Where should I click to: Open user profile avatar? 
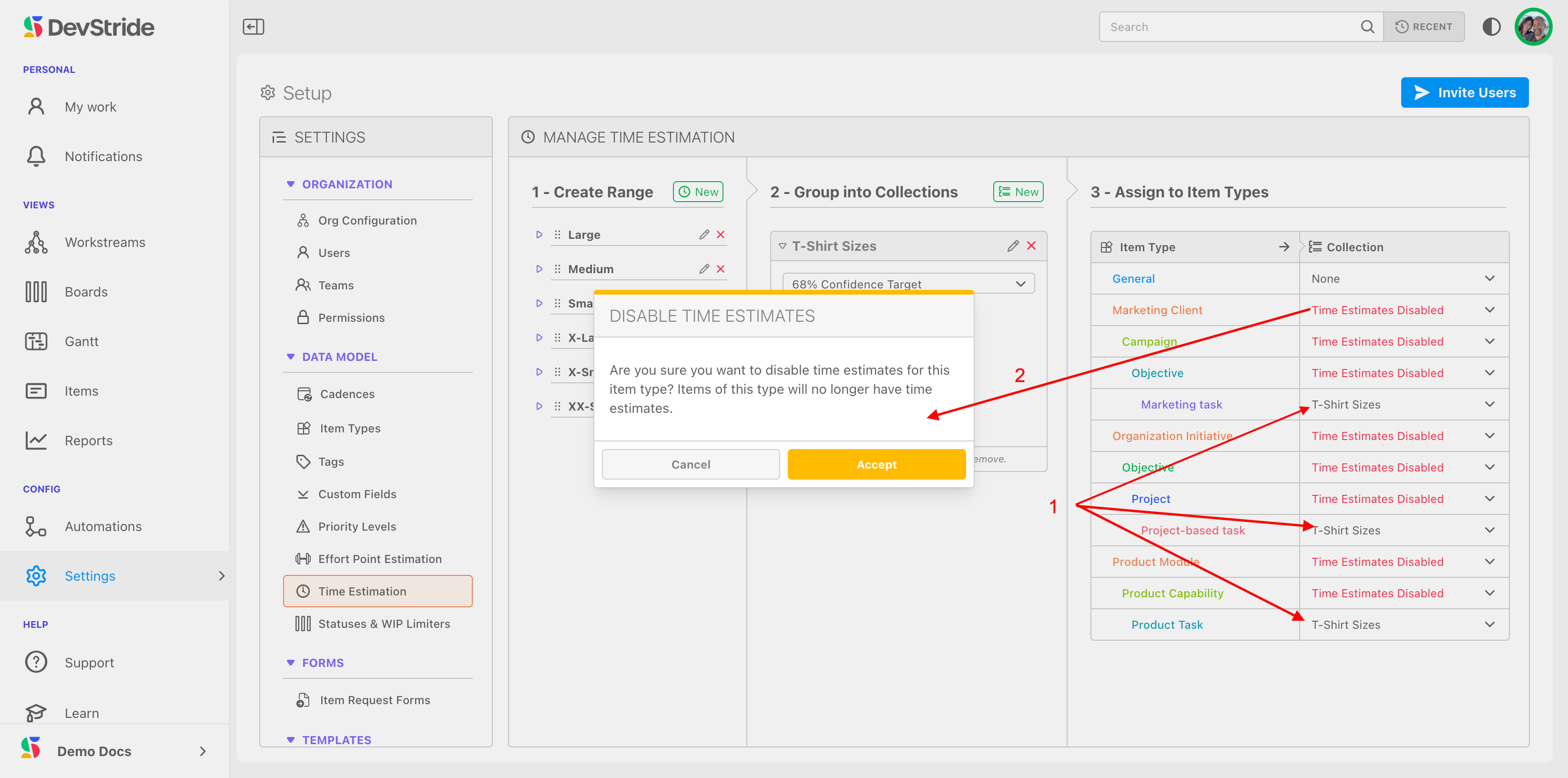1533,27
